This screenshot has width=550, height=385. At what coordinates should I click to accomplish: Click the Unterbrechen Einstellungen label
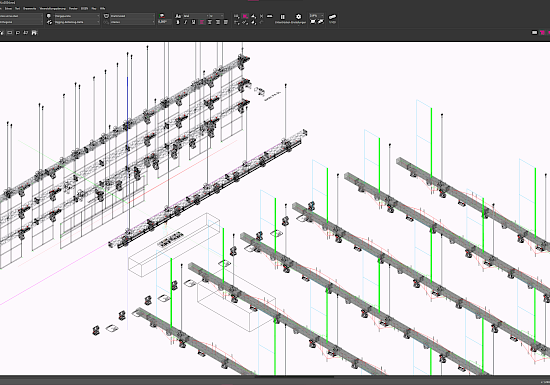click(x=290, y=22)
